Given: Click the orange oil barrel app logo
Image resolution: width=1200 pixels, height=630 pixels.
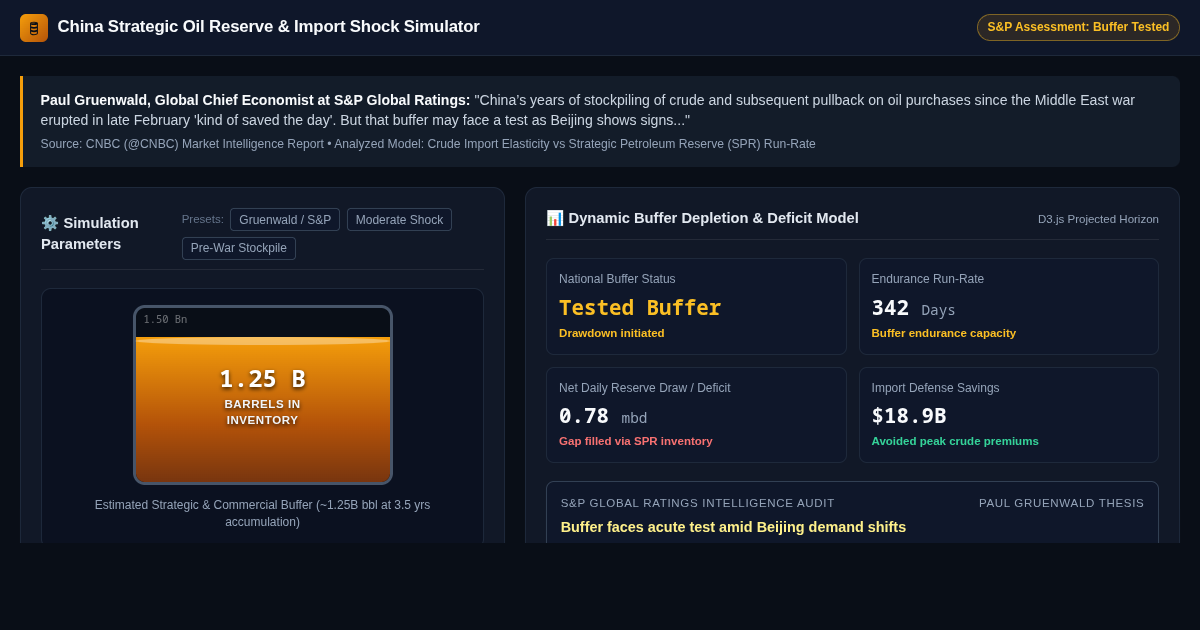Looking at the screenshot, I should point(34,28).
